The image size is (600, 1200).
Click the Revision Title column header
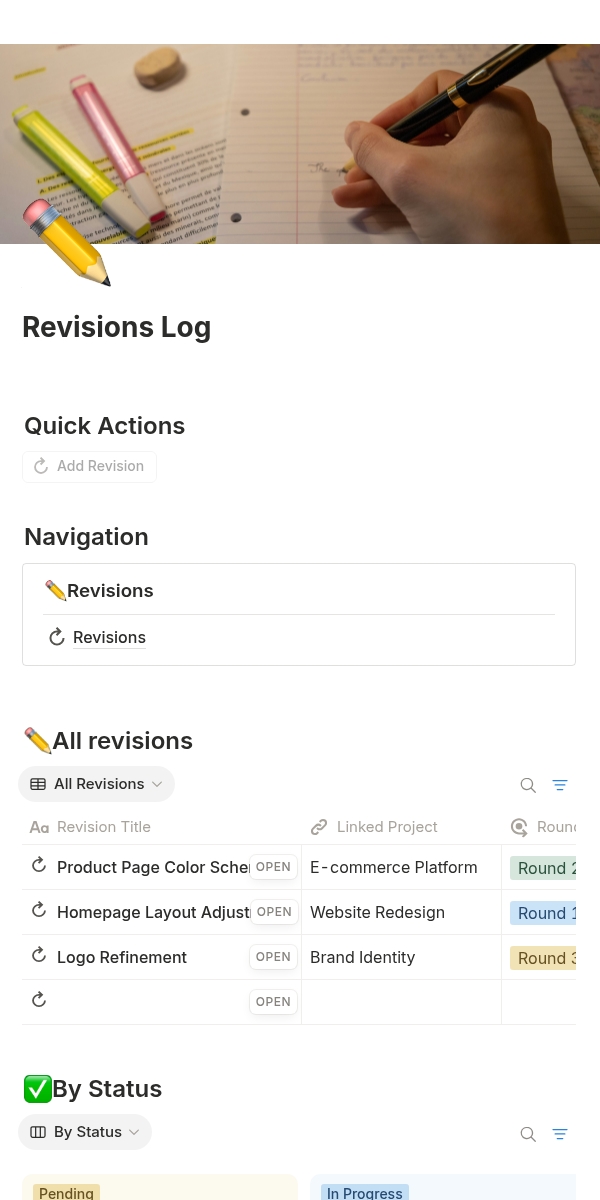click(104, 827)
